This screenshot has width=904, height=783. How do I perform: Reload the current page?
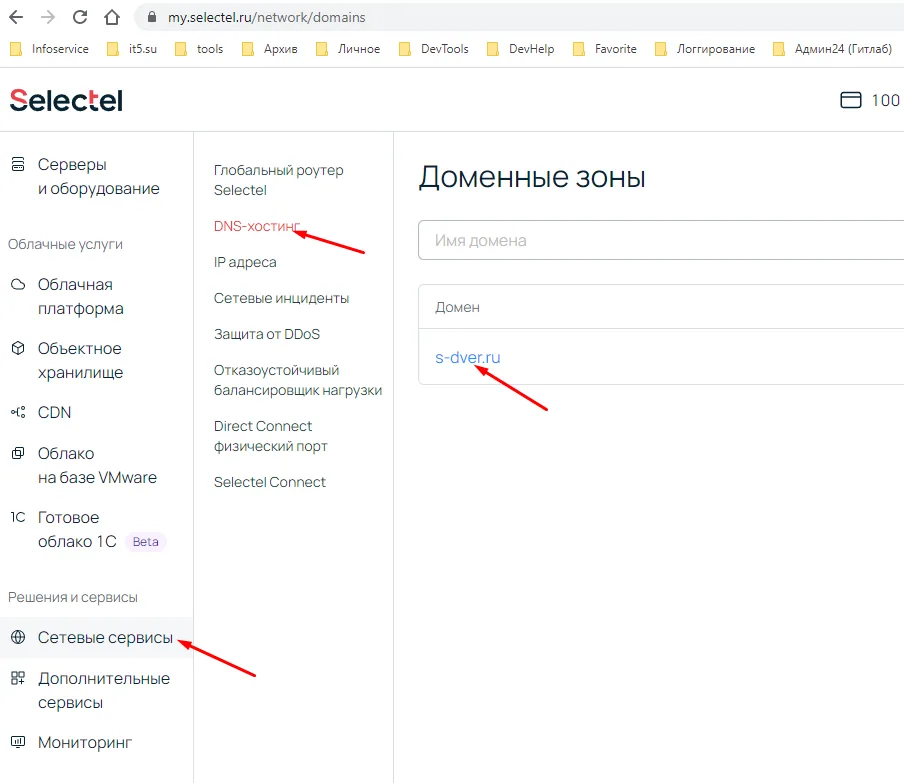80,17
